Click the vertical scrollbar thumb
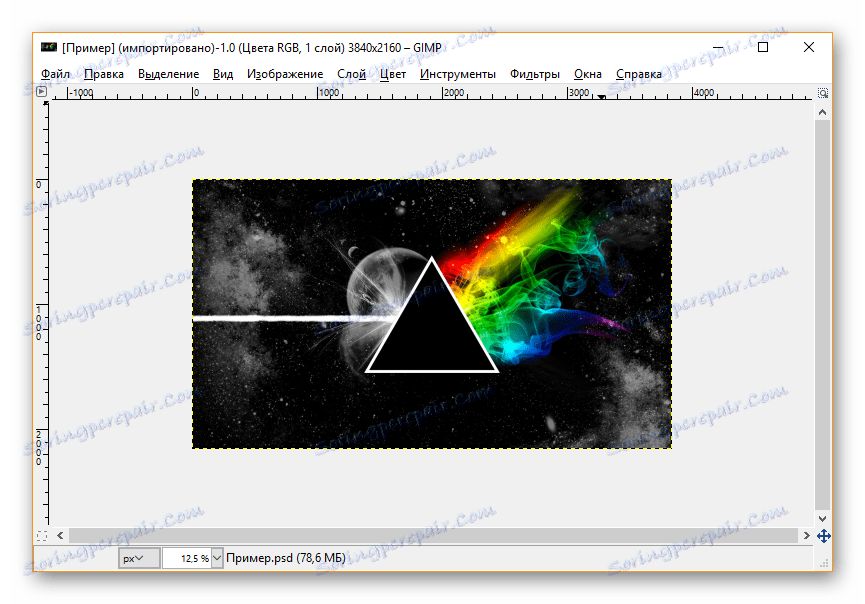 point(823,315)
